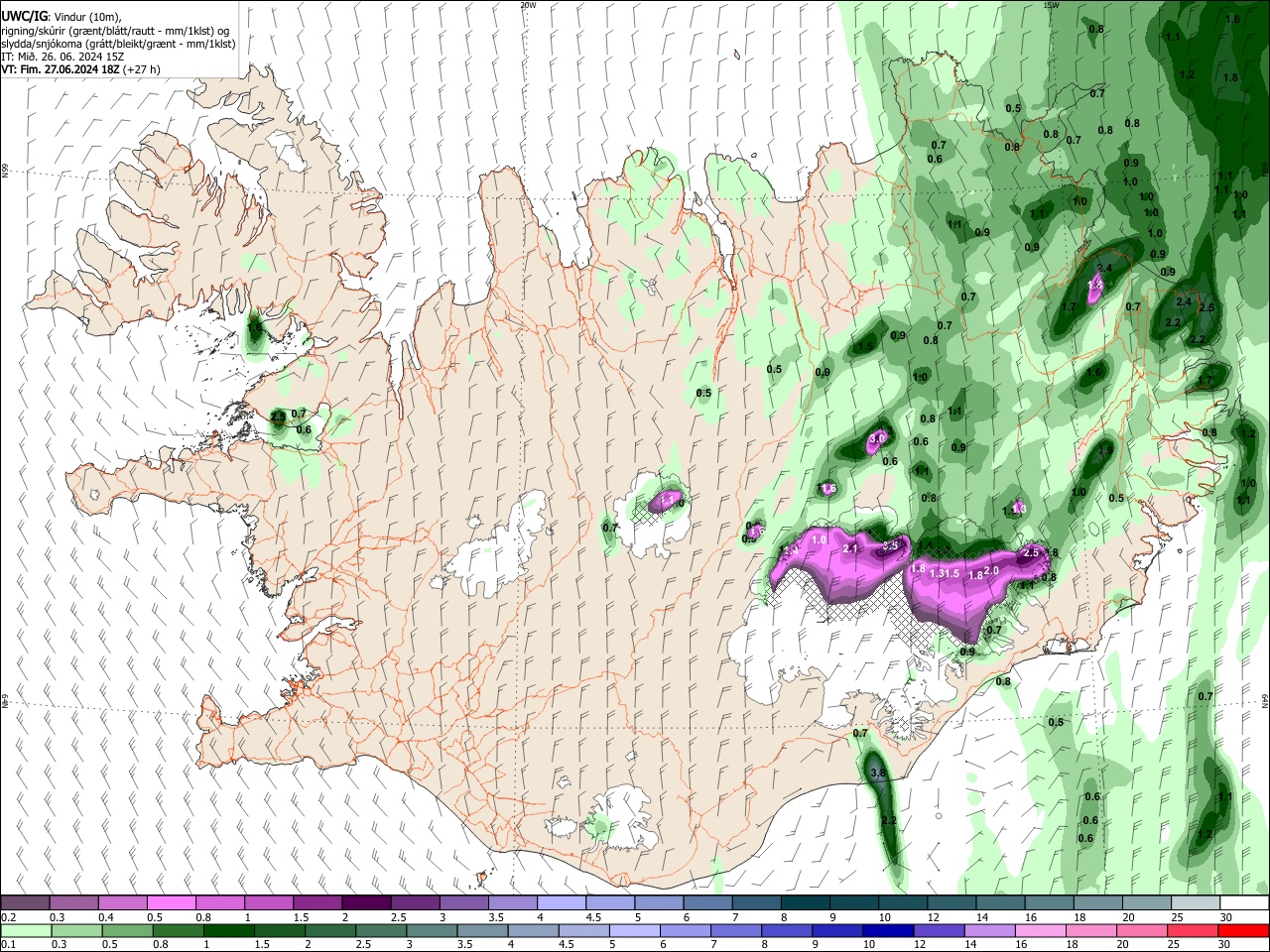Click the 2.1 value in the purple snow area
This screenshot has width=1270, height=952.
pyautogui.click(x=849, y=548)
